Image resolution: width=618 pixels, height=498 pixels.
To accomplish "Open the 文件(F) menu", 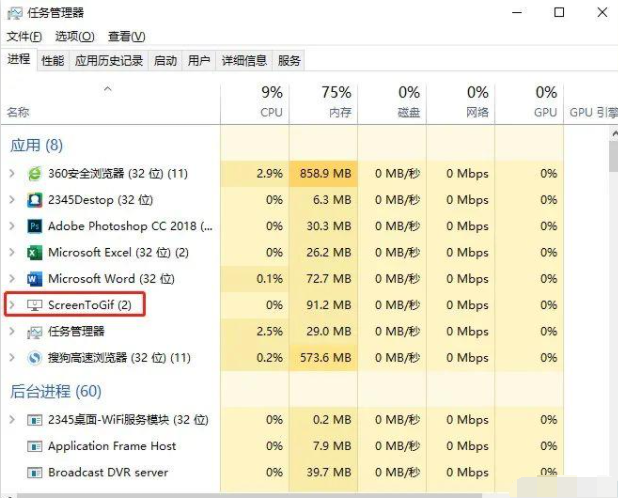I will pos(24,36).
